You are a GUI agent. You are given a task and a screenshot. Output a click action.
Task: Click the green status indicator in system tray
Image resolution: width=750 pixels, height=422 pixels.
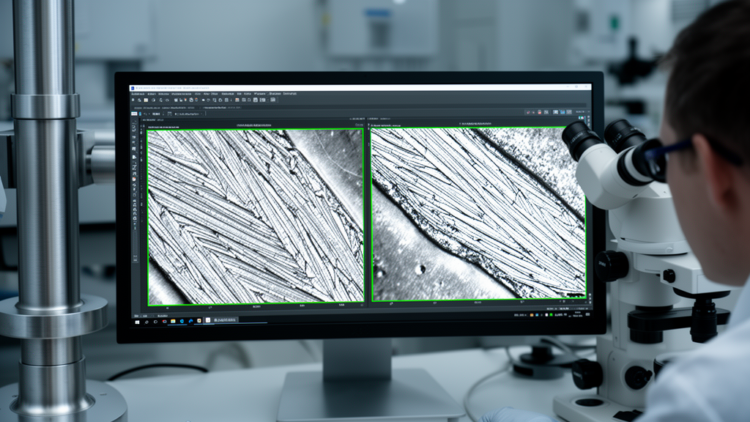click(x=551, y=315)
